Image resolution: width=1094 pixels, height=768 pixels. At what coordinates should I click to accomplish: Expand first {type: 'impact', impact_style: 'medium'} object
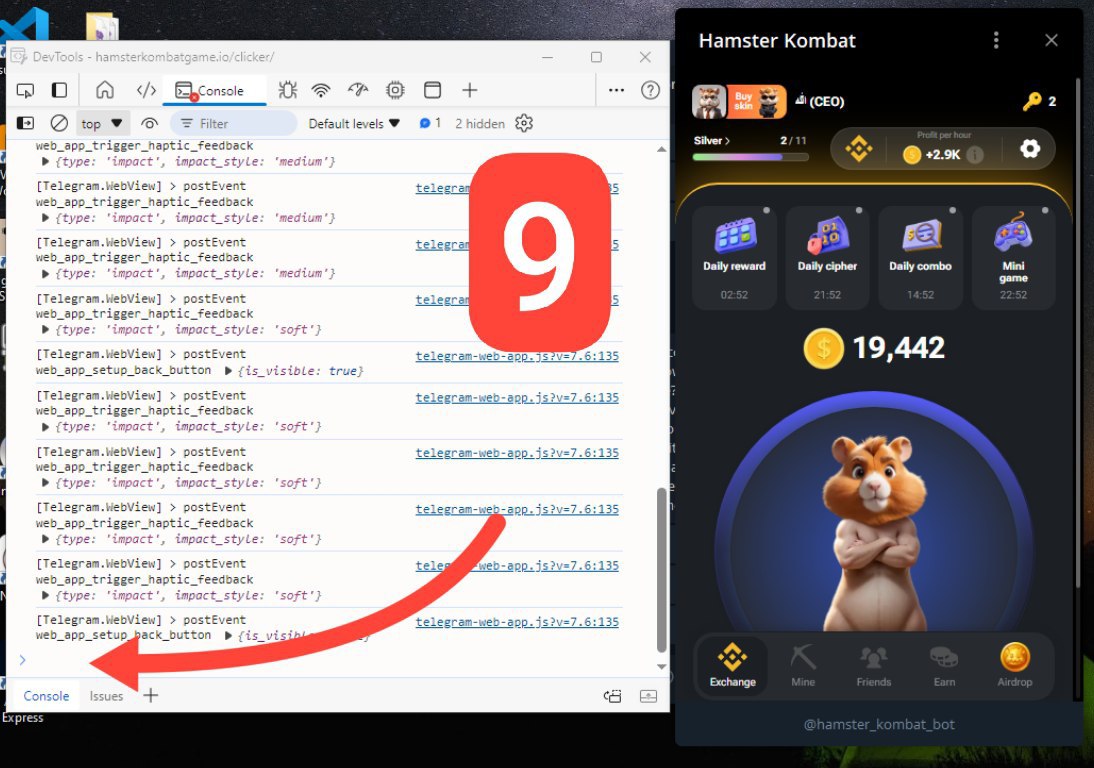(45, 162)
